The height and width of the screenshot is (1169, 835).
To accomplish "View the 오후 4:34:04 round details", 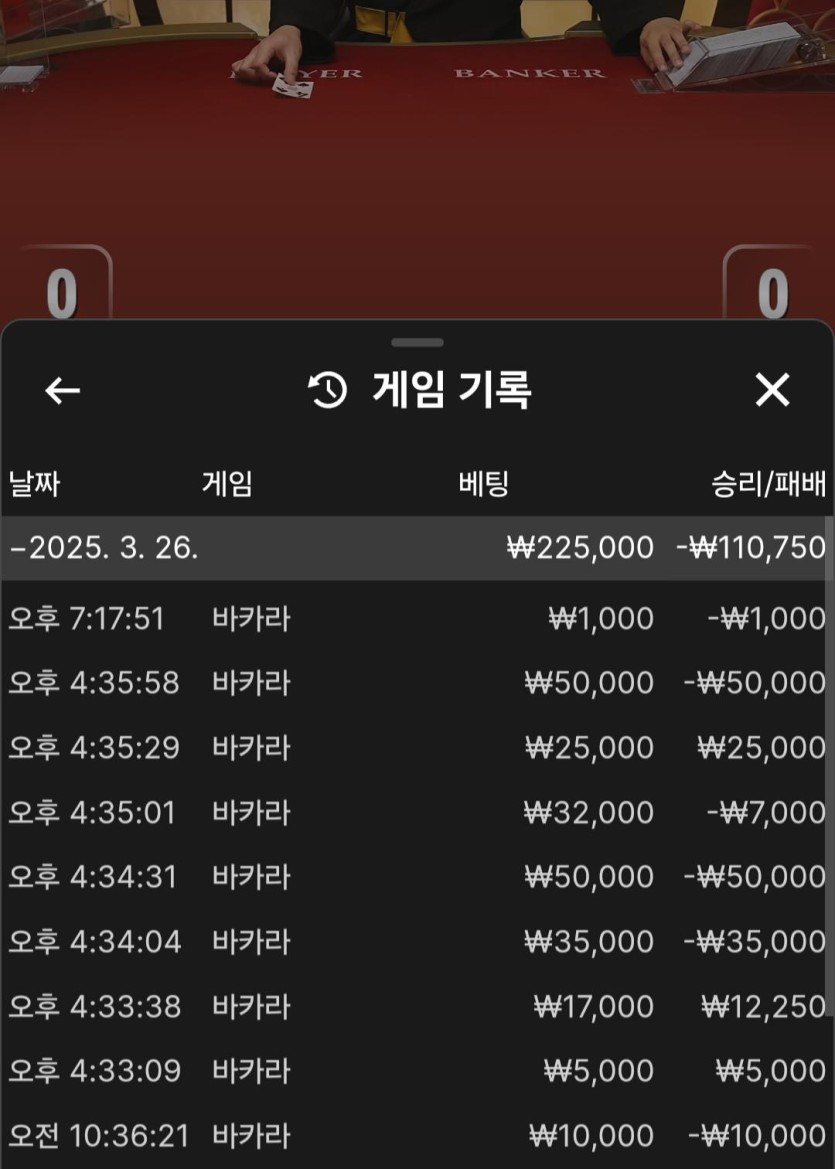I will coord(416,941).
